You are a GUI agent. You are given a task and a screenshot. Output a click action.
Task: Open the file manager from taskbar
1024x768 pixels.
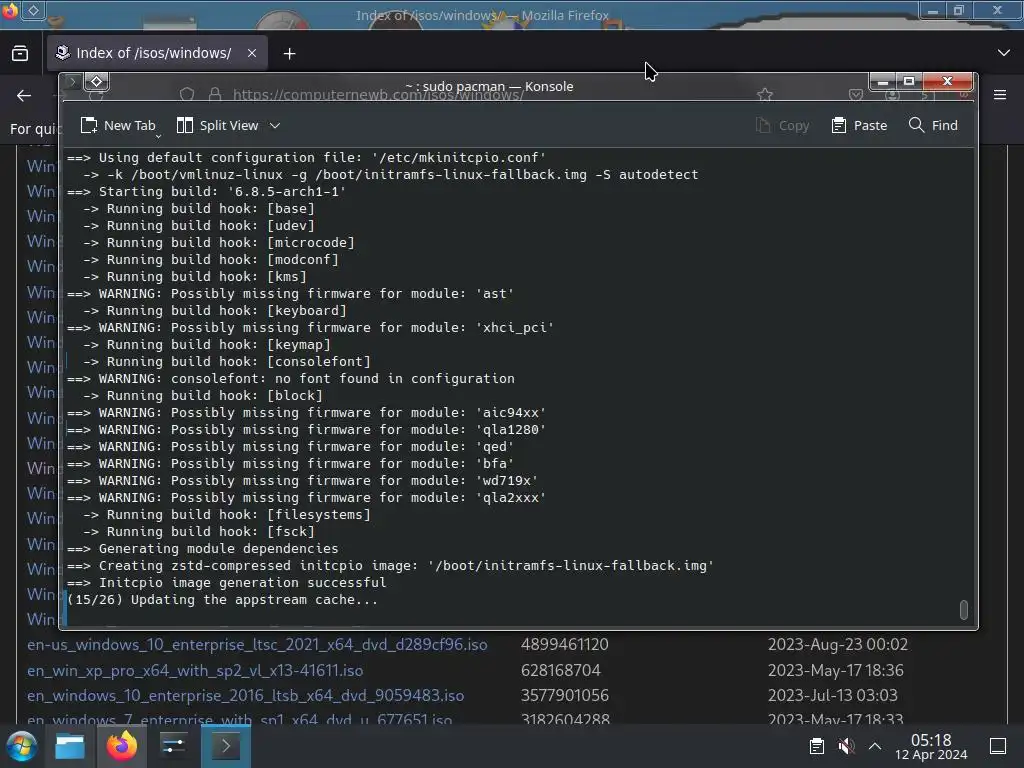(x=70, y=746)
